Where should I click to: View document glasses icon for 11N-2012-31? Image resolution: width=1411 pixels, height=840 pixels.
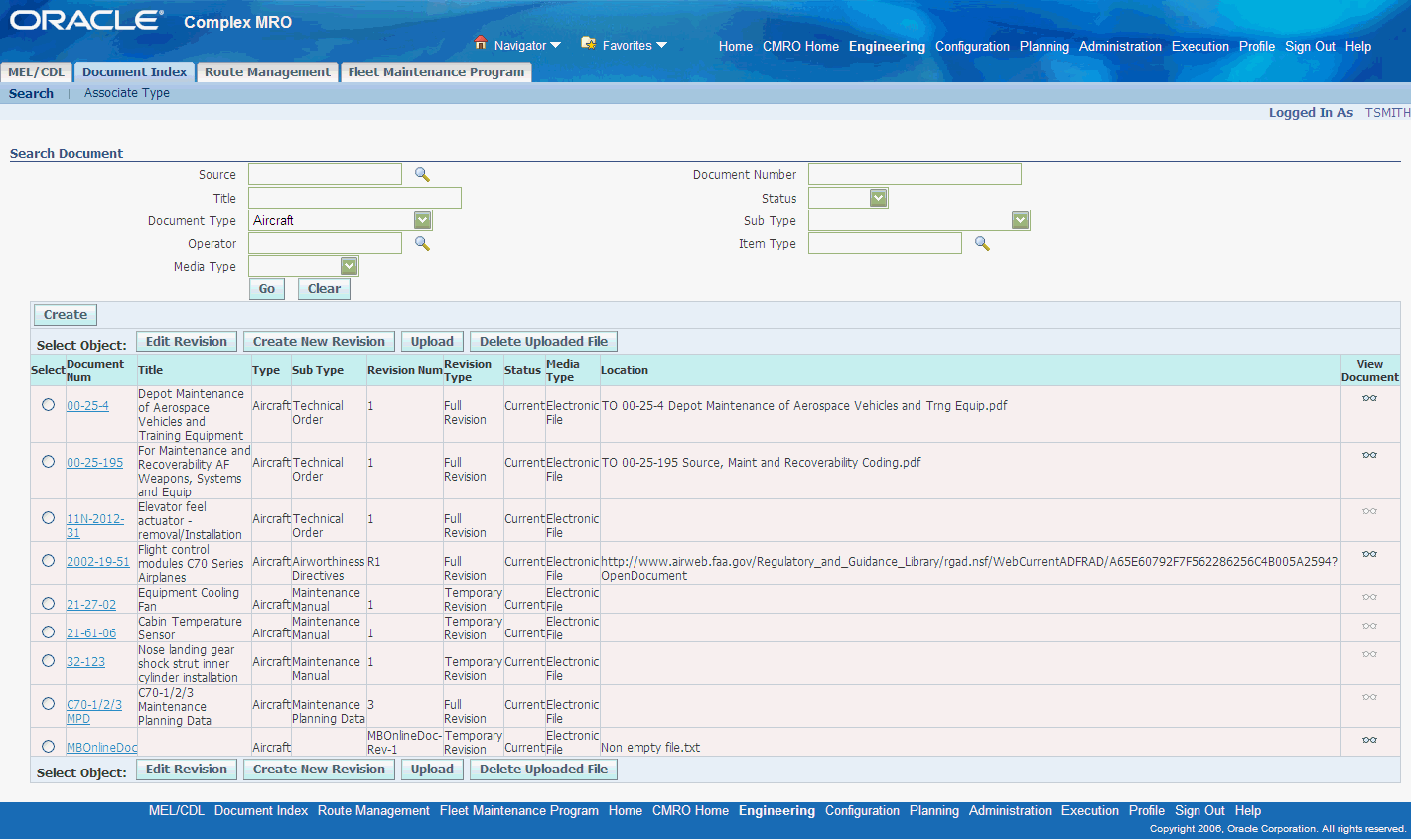point(1369,511)
